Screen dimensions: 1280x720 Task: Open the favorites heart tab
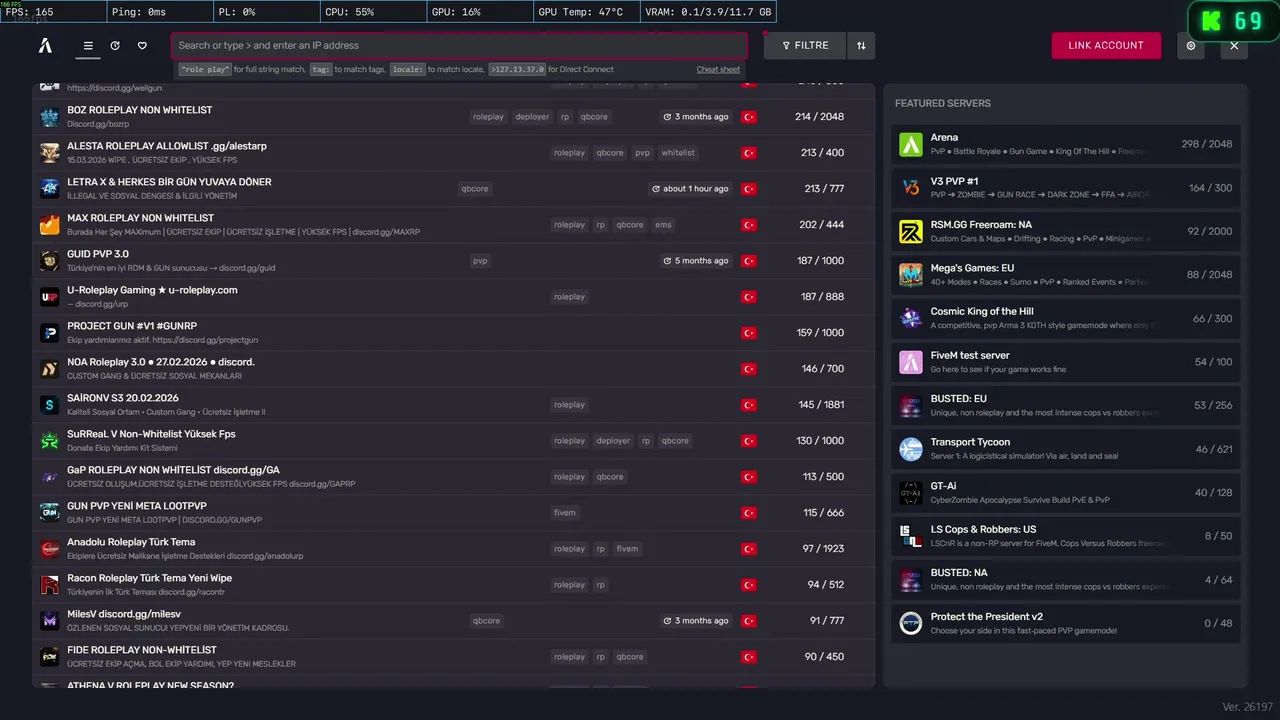point(142,46)
